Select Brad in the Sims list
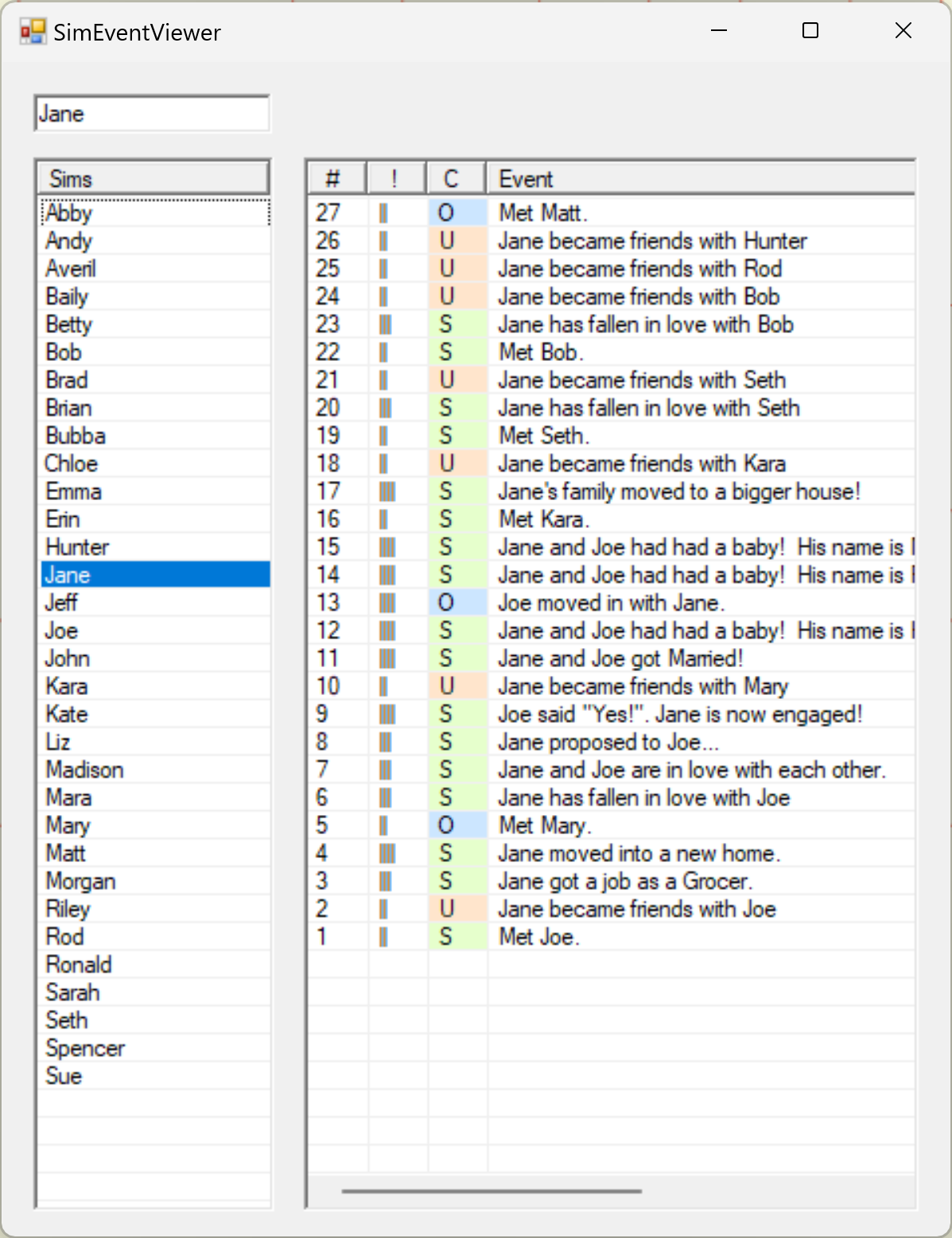 [155, 379]
